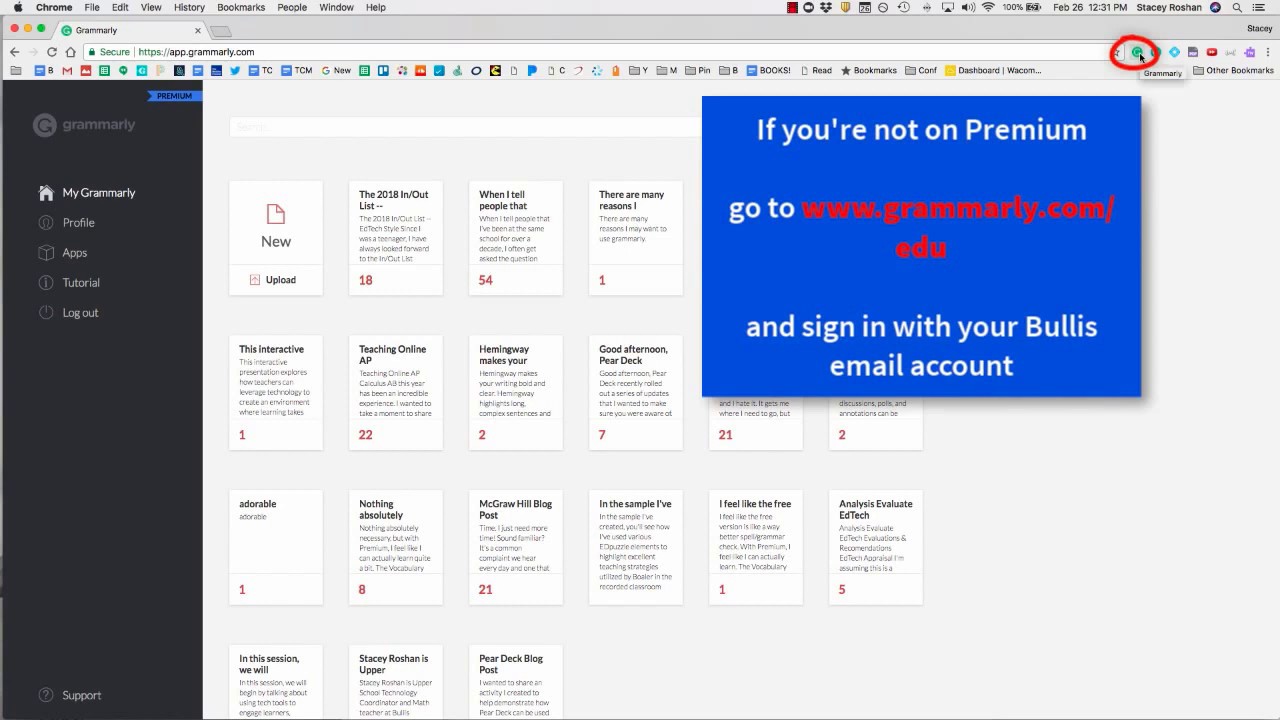The image size is (1280, 720).
Task: Open the History menu
Action: pos(189,7)
